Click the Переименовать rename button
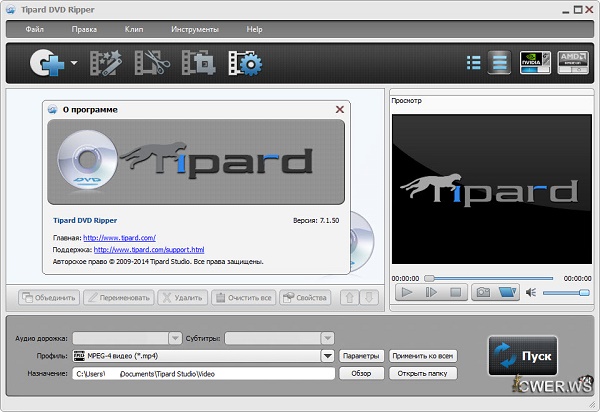Image resolution: width=600 pixels, height=412 pixels. pyautogui.click(x=119, y=298)
